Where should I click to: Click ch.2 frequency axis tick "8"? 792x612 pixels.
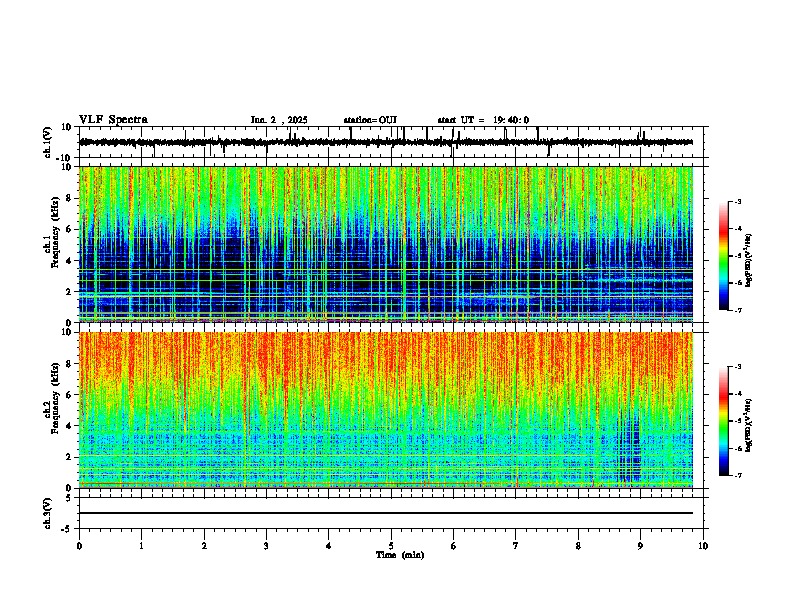(x=71, y=364)
